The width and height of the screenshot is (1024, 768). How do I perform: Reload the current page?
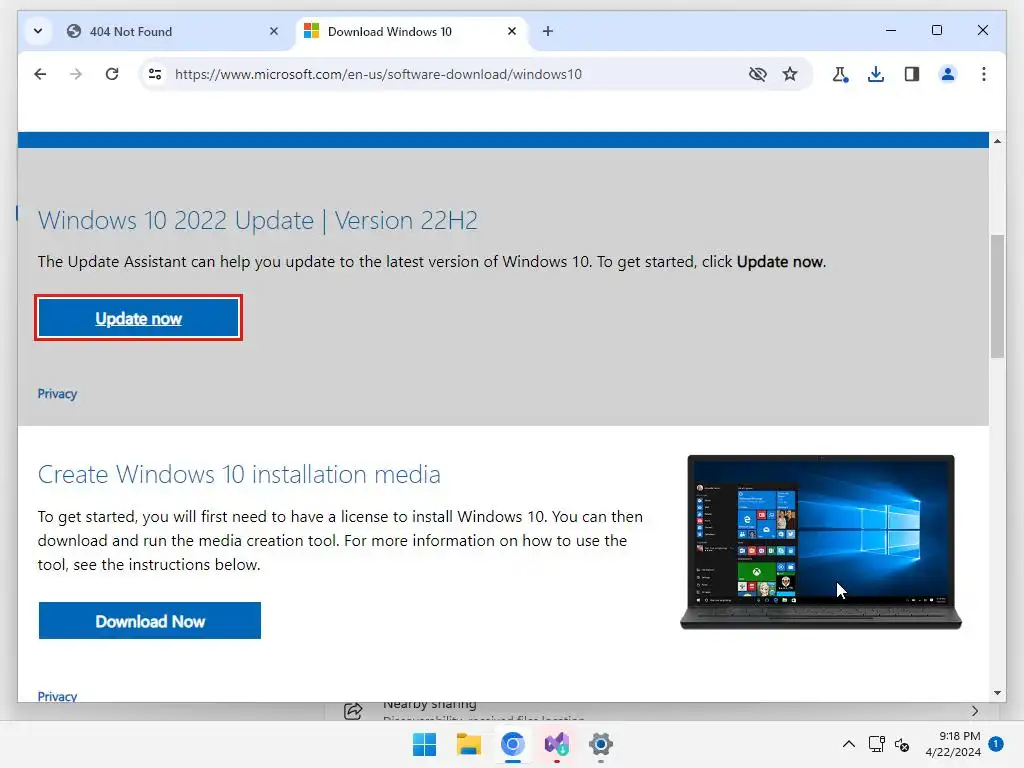(x=112, y=74)
